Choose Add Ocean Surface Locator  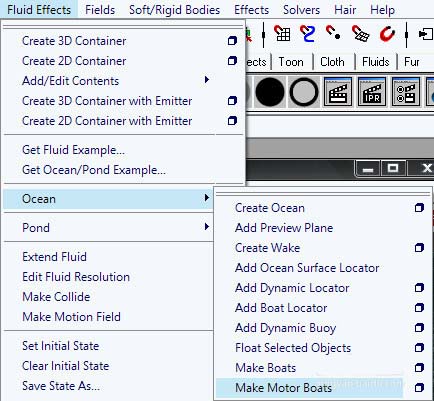pos(307,268)
